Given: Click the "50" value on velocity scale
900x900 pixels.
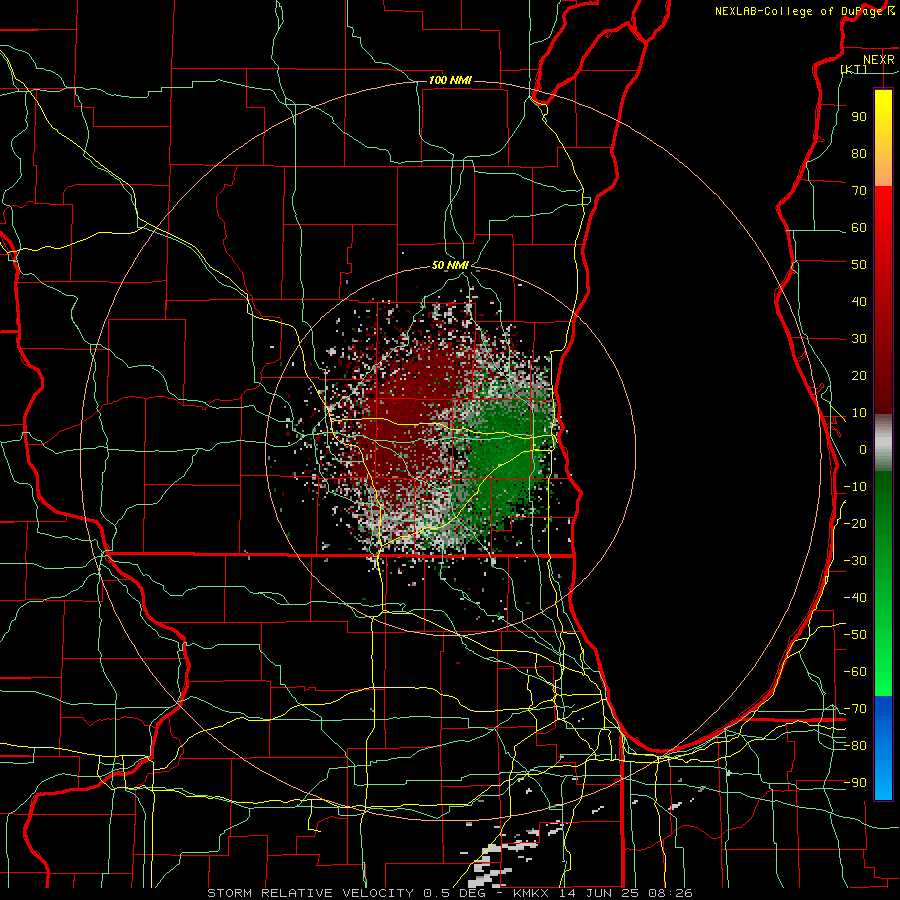Looking at the screenshot, I should (859, 265).
